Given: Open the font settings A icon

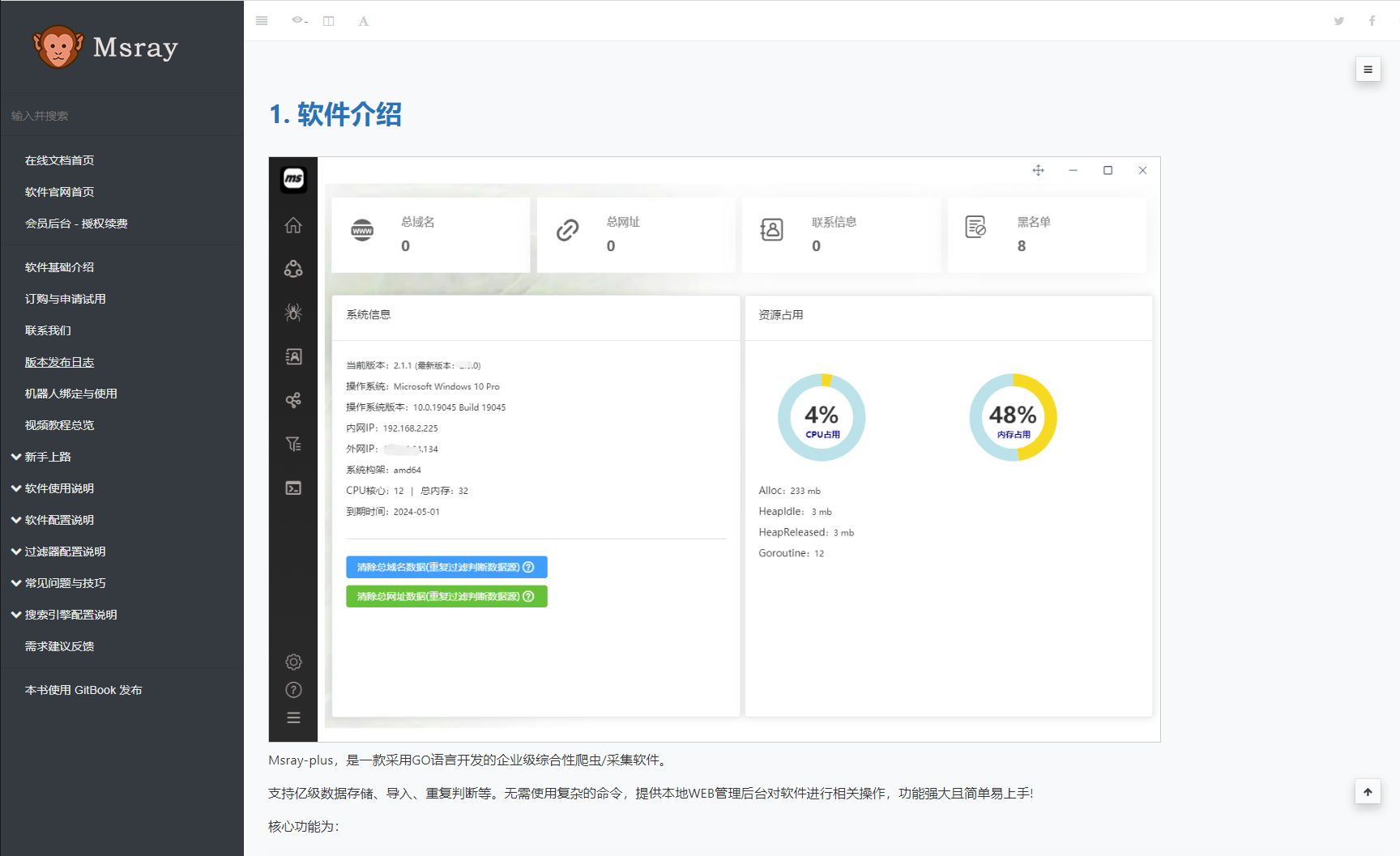Looking at the screenshot, I should click(364, 21).
